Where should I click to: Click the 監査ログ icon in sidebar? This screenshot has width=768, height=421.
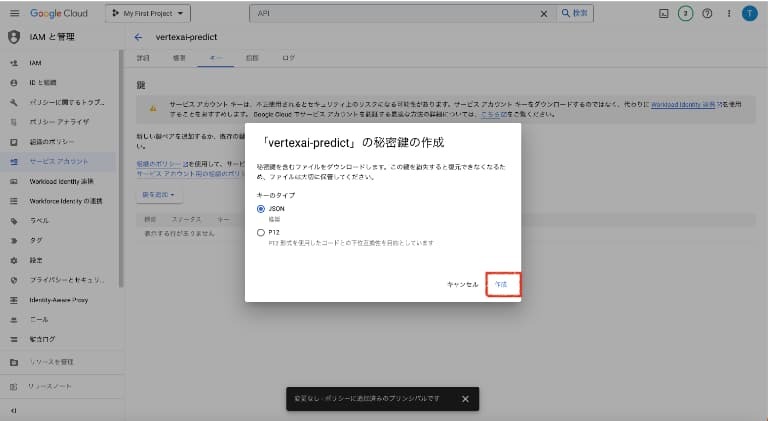pyautogui.click(x=14, y=339)
